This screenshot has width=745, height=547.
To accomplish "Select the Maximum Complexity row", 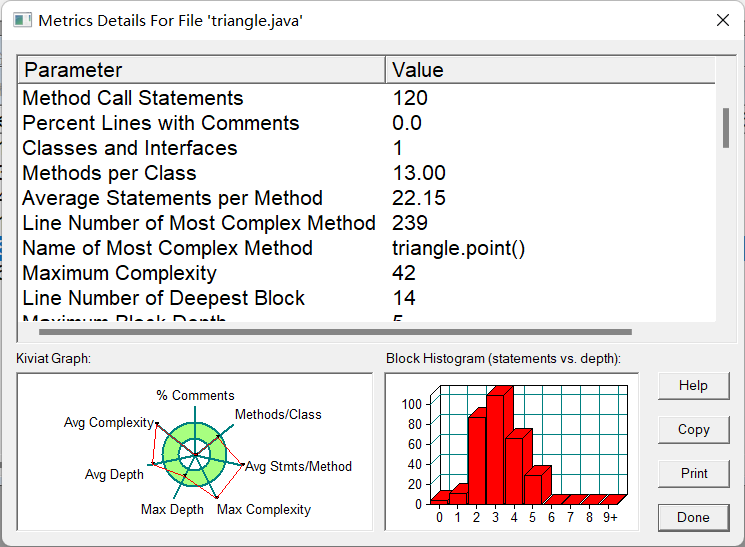I will [x=367, y=273].
